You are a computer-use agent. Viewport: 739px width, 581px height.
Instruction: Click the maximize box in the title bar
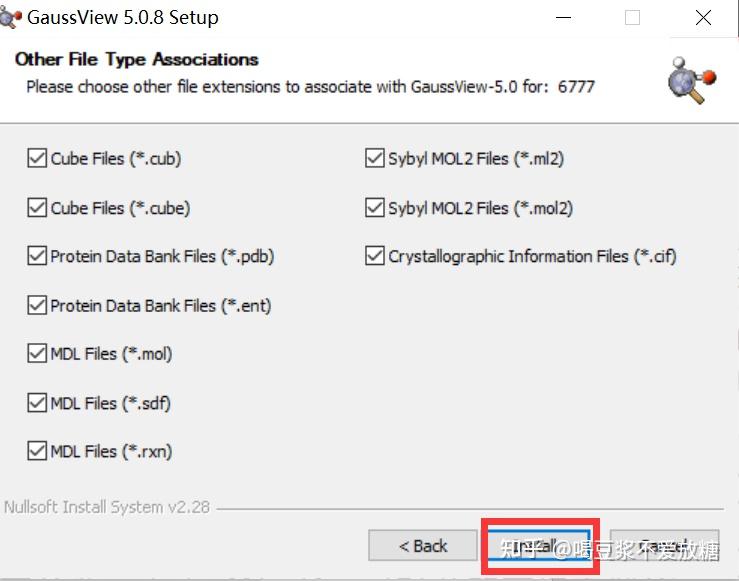click(x=632, y=18)
